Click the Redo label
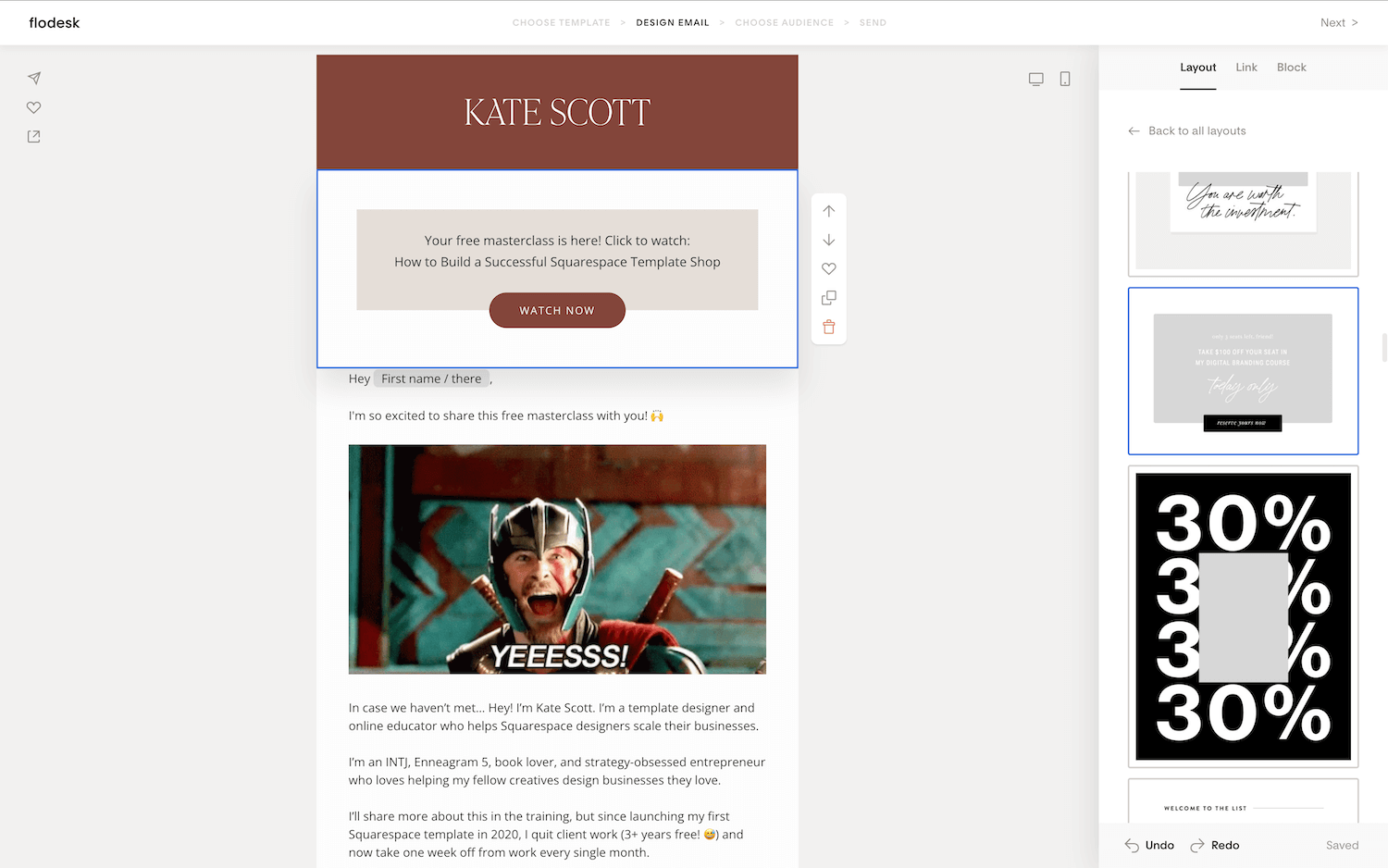 click(x=1225, y=845)
